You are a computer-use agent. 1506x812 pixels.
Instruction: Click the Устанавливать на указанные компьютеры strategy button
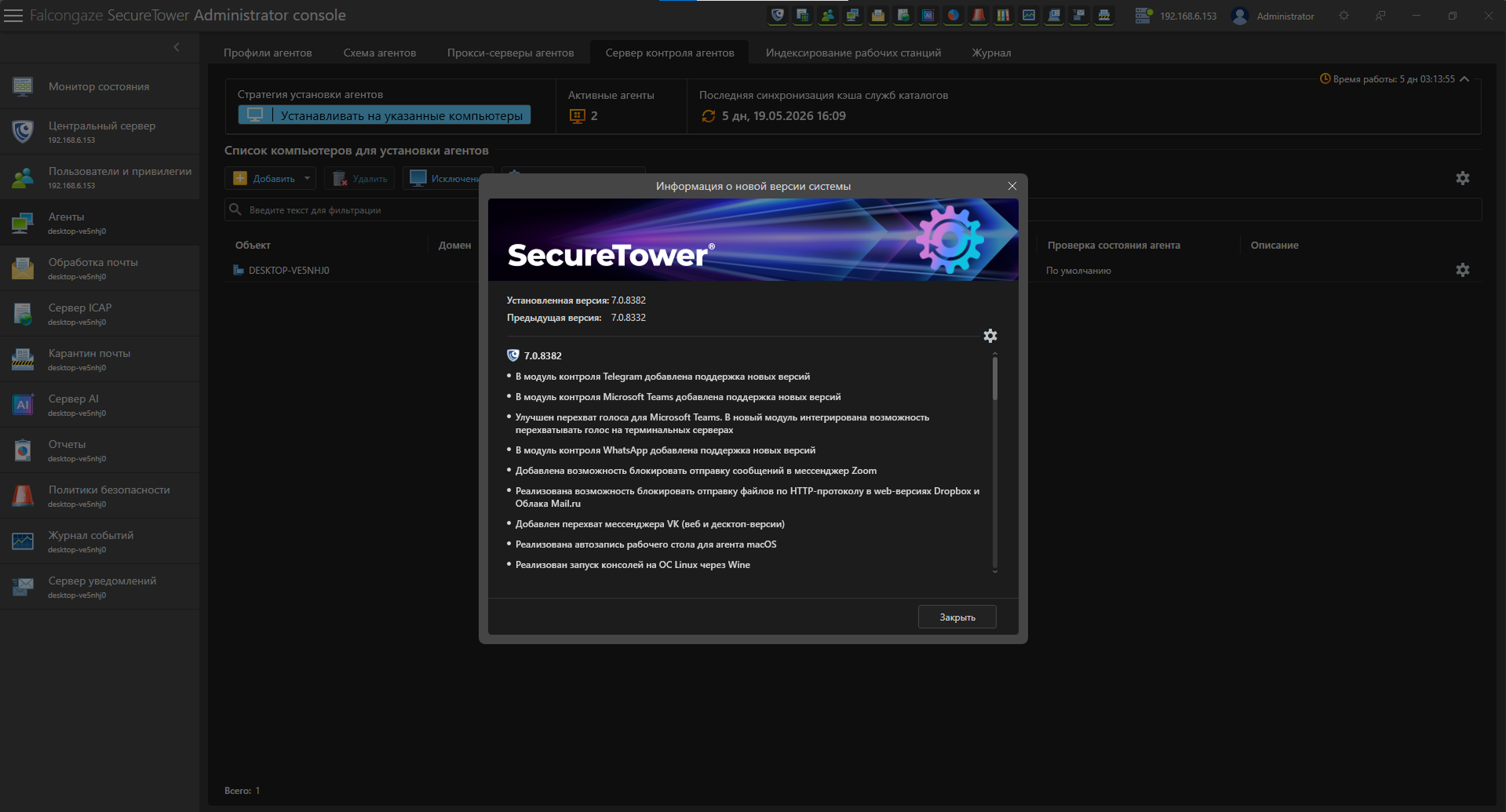click(385, 115)
